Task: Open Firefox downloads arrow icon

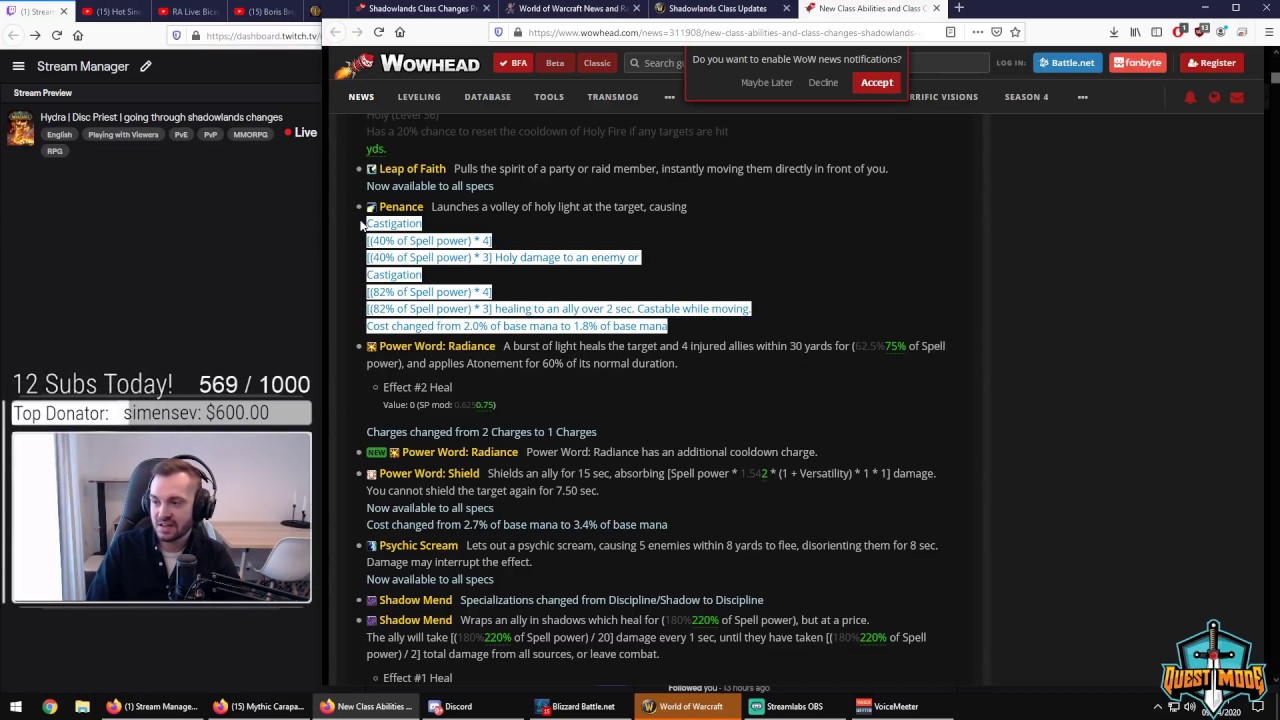Action: tap(1113, 32)
